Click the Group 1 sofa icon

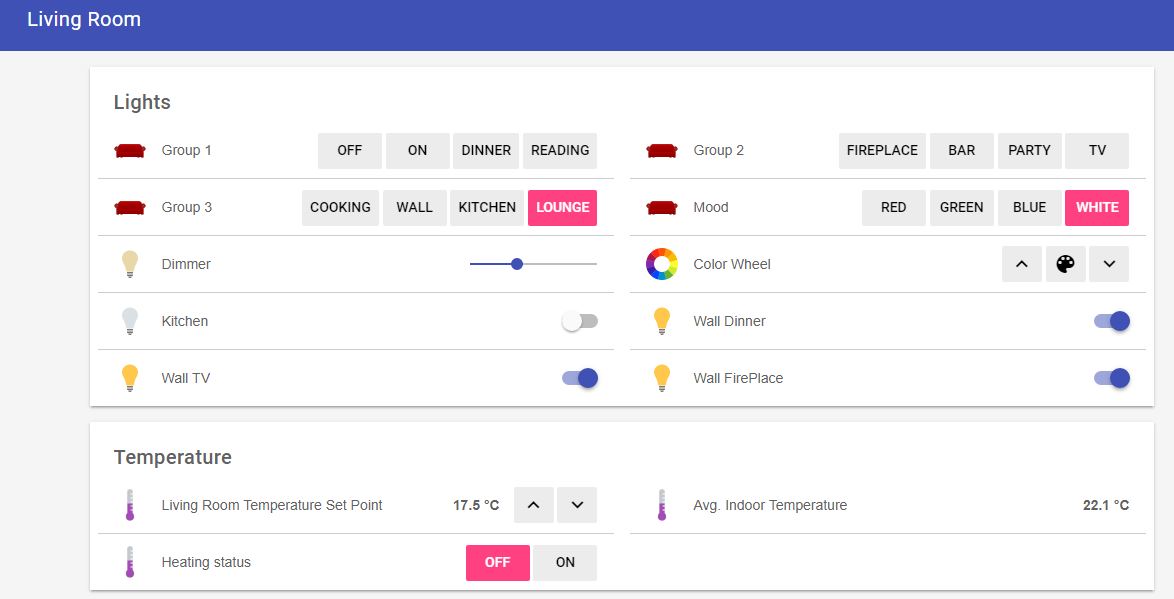tap(129, 150)
